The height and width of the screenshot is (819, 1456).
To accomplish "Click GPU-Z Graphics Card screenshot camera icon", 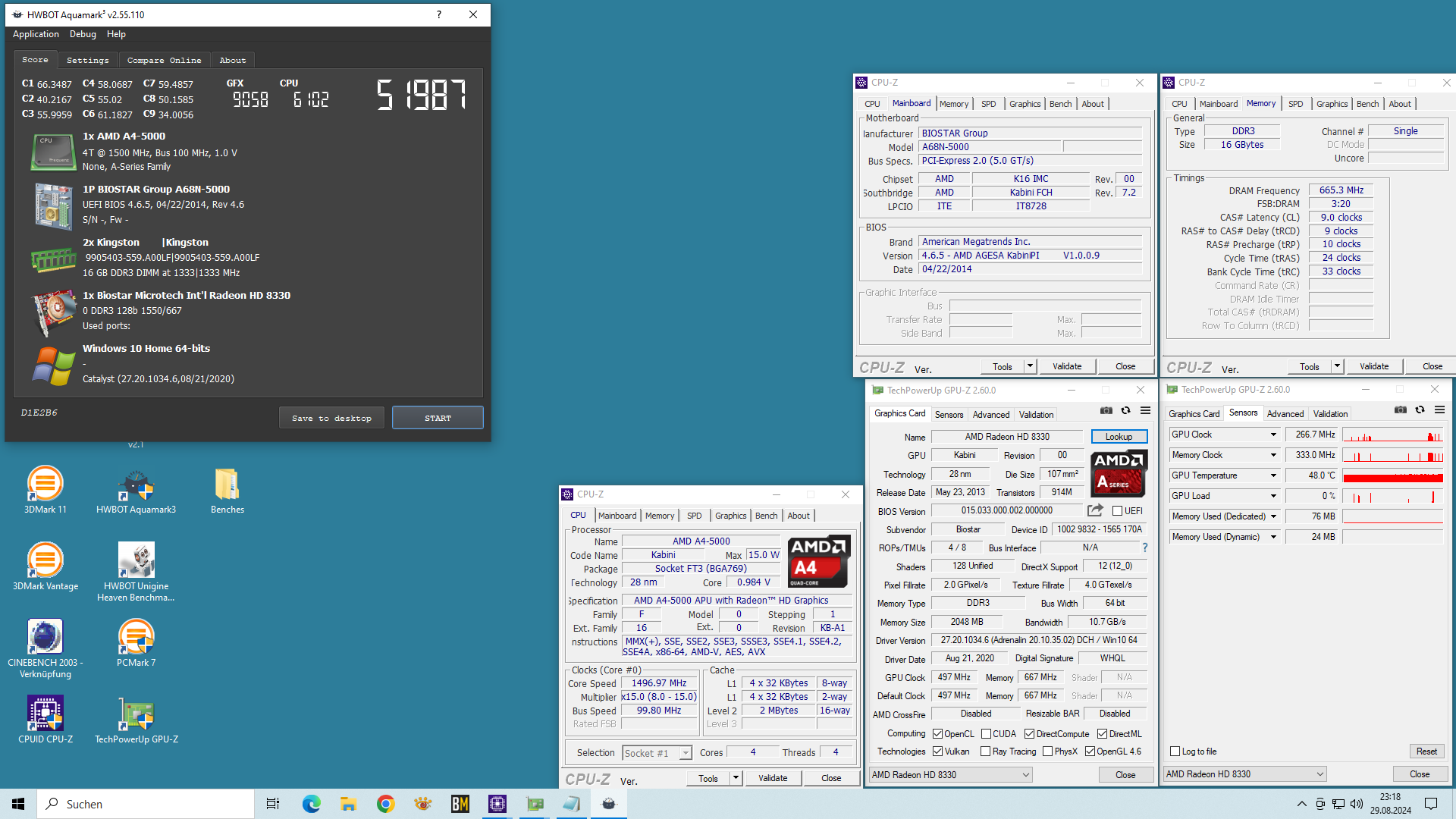I will tap(1106, 410).
